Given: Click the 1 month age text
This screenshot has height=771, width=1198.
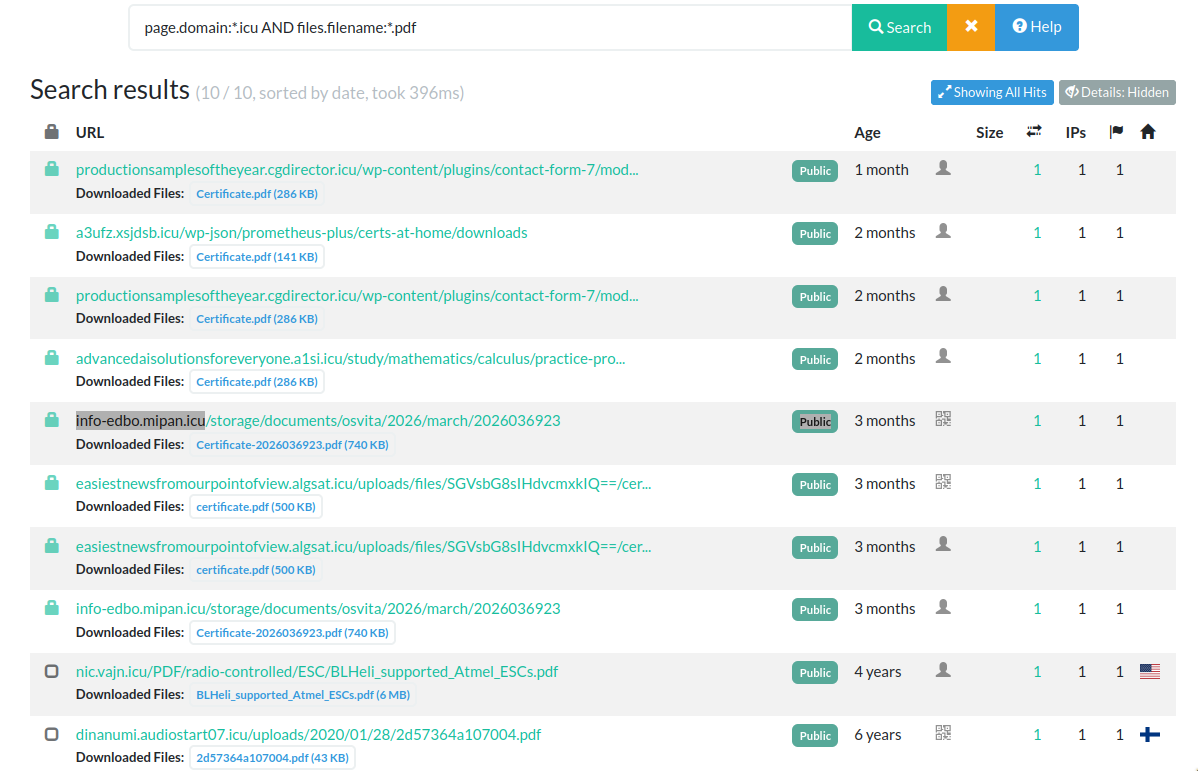Looking at the screenshot, I should 882,170.
